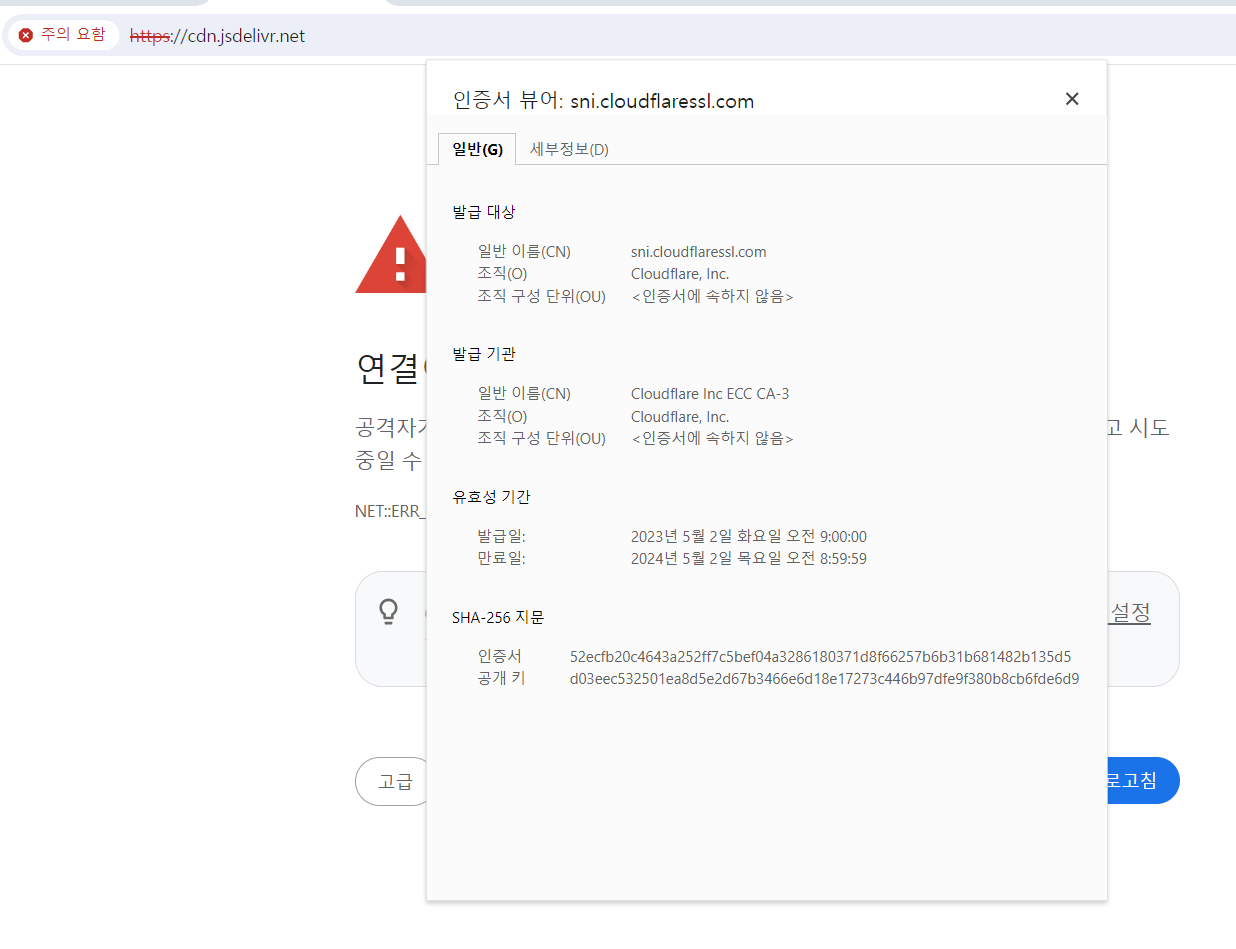
Task: Click the '발급 대상' section heading
Action: coord(484,212)
